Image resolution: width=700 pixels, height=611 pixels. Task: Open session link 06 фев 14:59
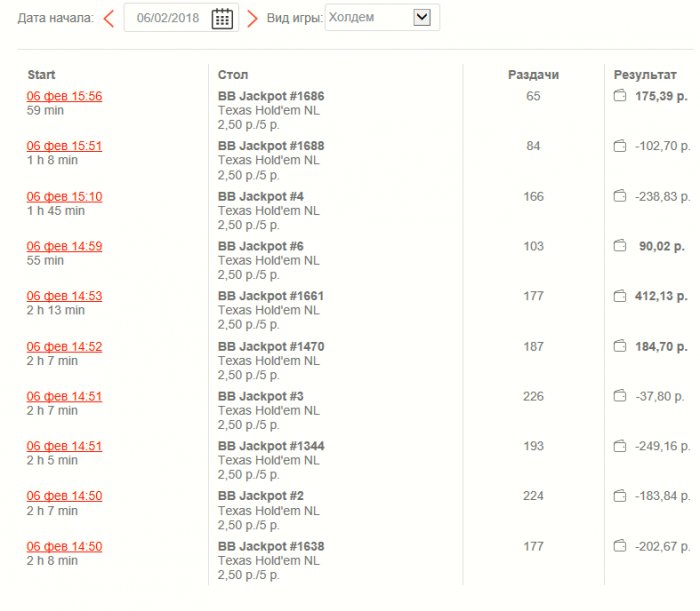64,246
